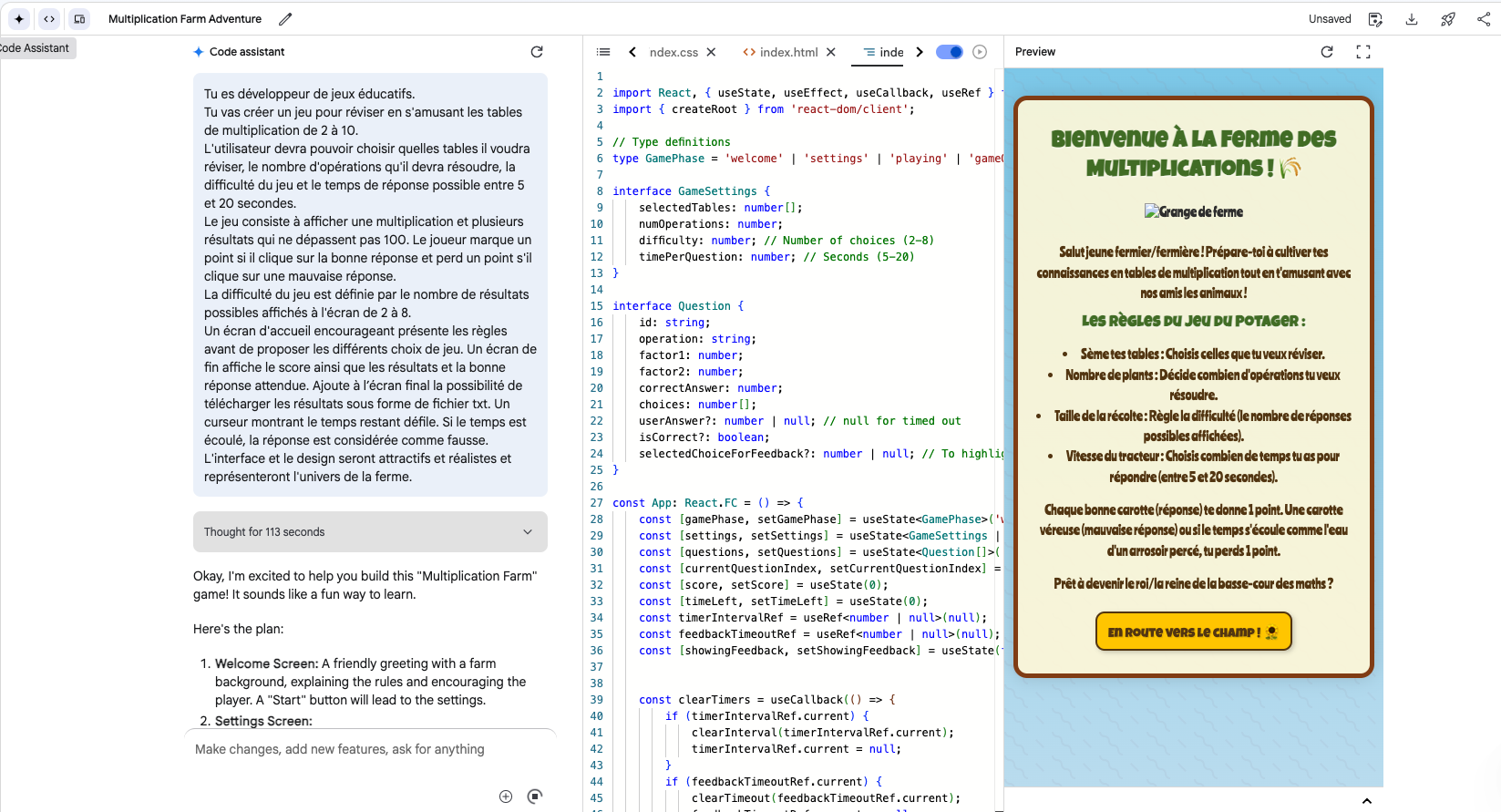Screen dimensions: 1501x812
Task: Reload the Preview pane
Action: pos(1327,52)
